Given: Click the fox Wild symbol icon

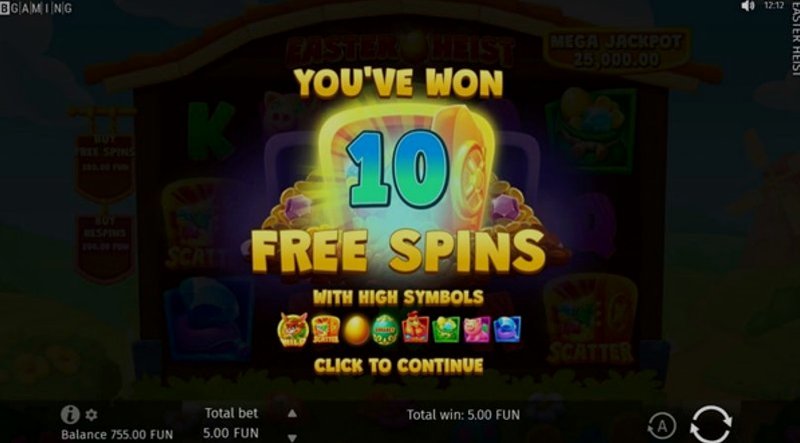Looking at the screenshot, I should (x=293, y=330).
